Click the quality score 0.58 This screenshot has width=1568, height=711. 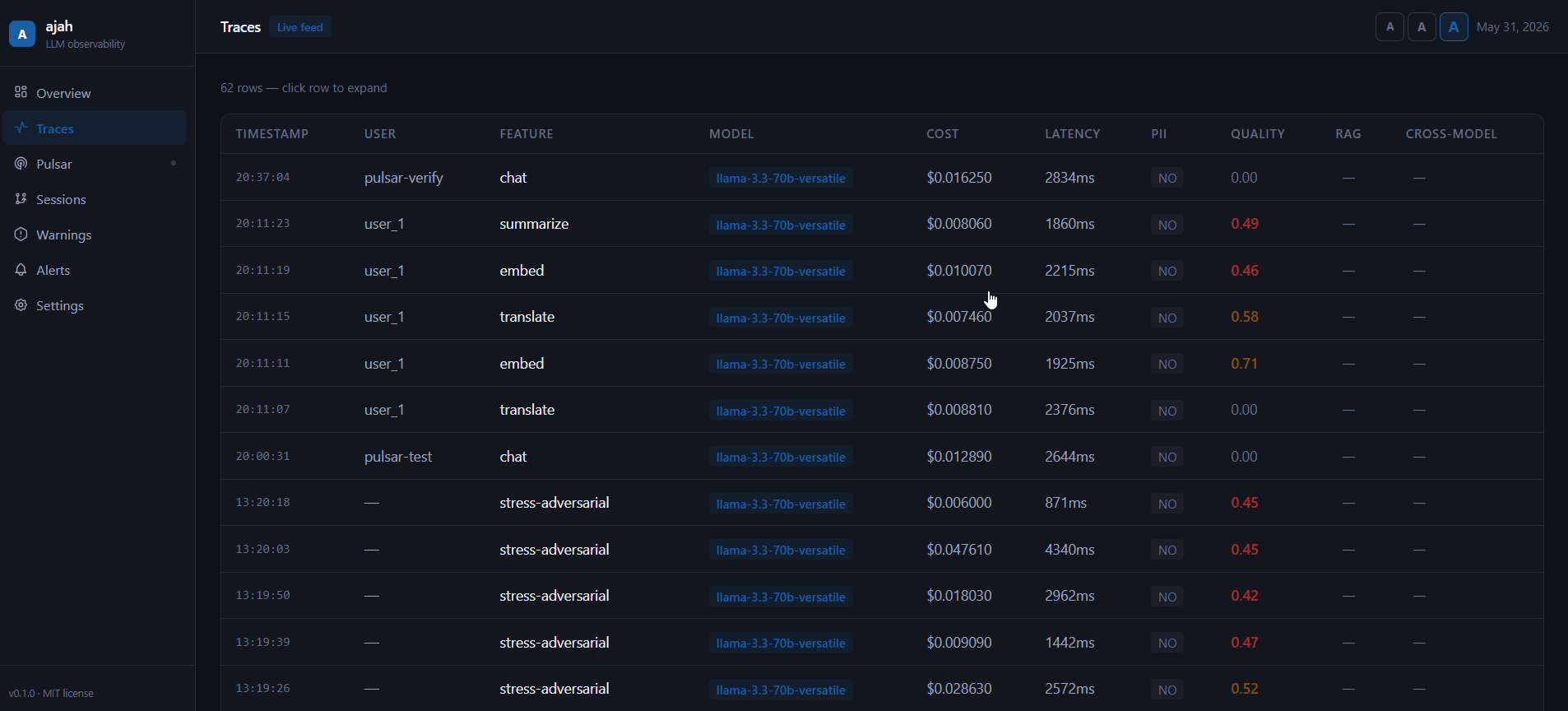(x=1245, y=317)
